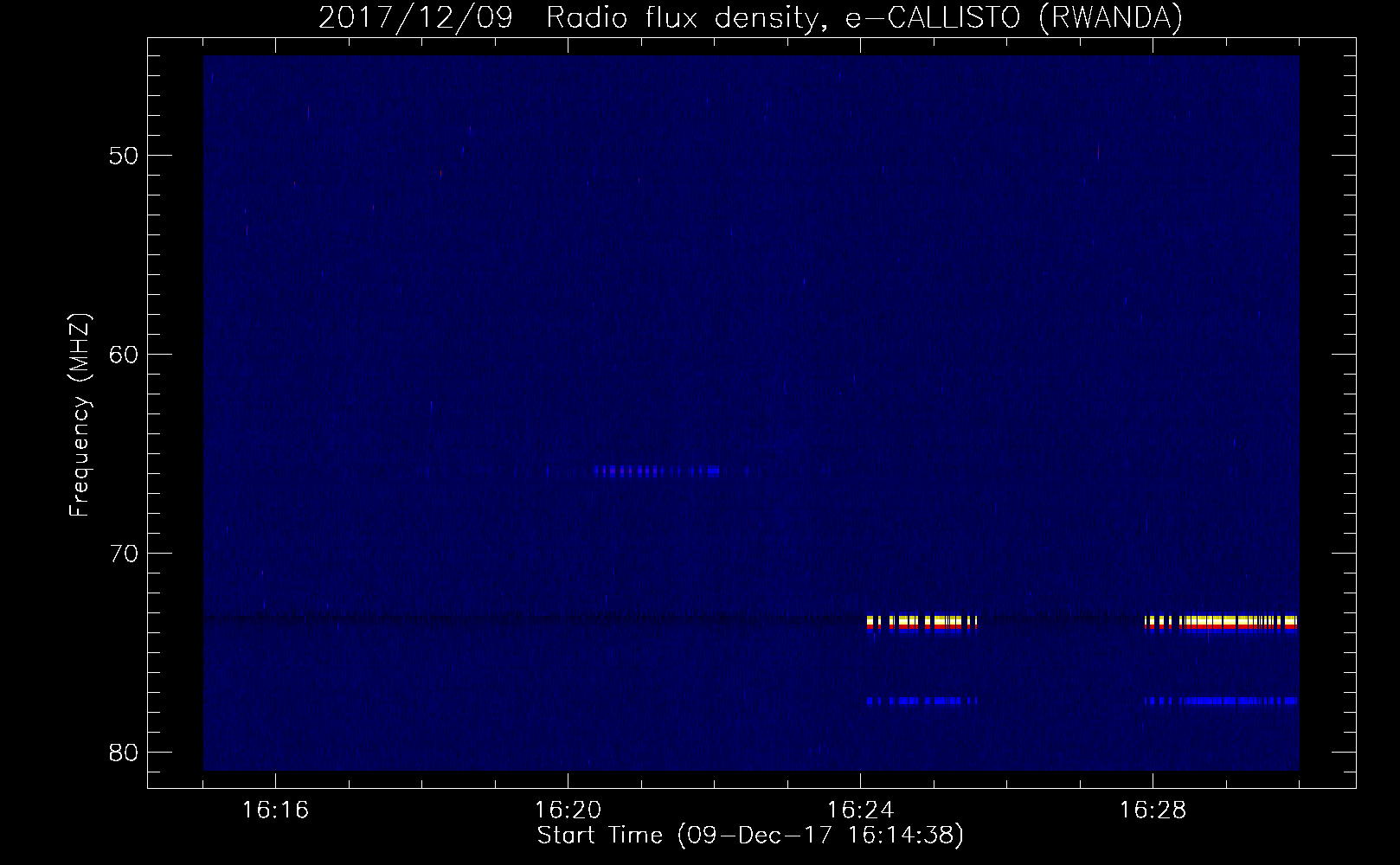Viewport: 1400px width, 865px height.
Task: Click the 16:28 time tick label
Action: [x=1153, y=811]
